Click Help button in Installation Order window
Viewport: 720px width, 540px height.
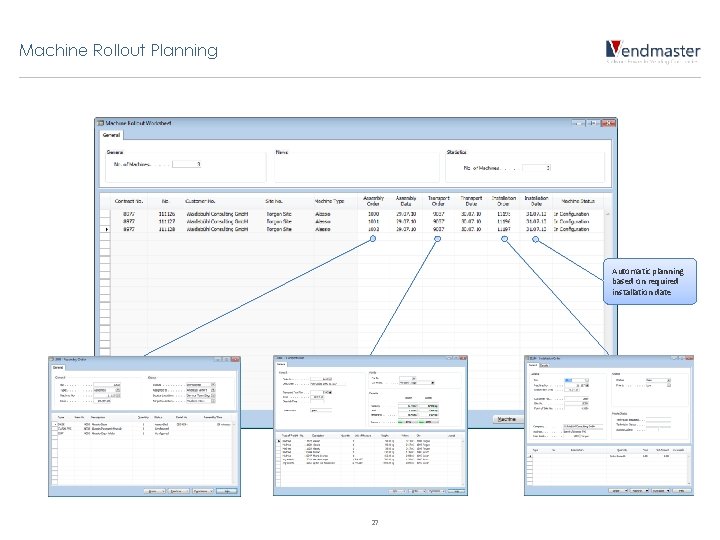(x=682, y=491)
